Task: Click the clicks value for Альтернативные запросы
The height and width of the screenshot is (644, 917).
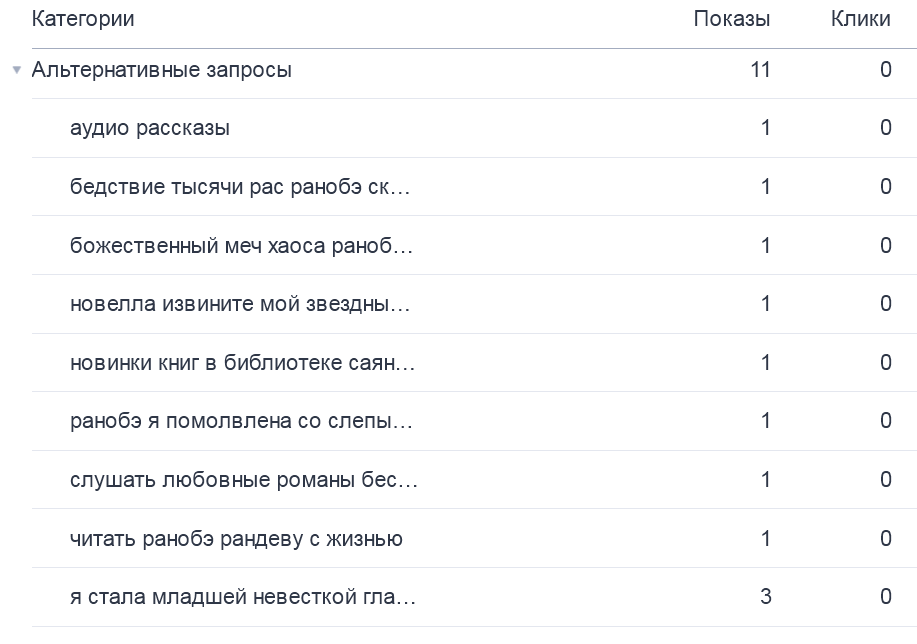Action: pyautogui.click(x=885, y=71)
